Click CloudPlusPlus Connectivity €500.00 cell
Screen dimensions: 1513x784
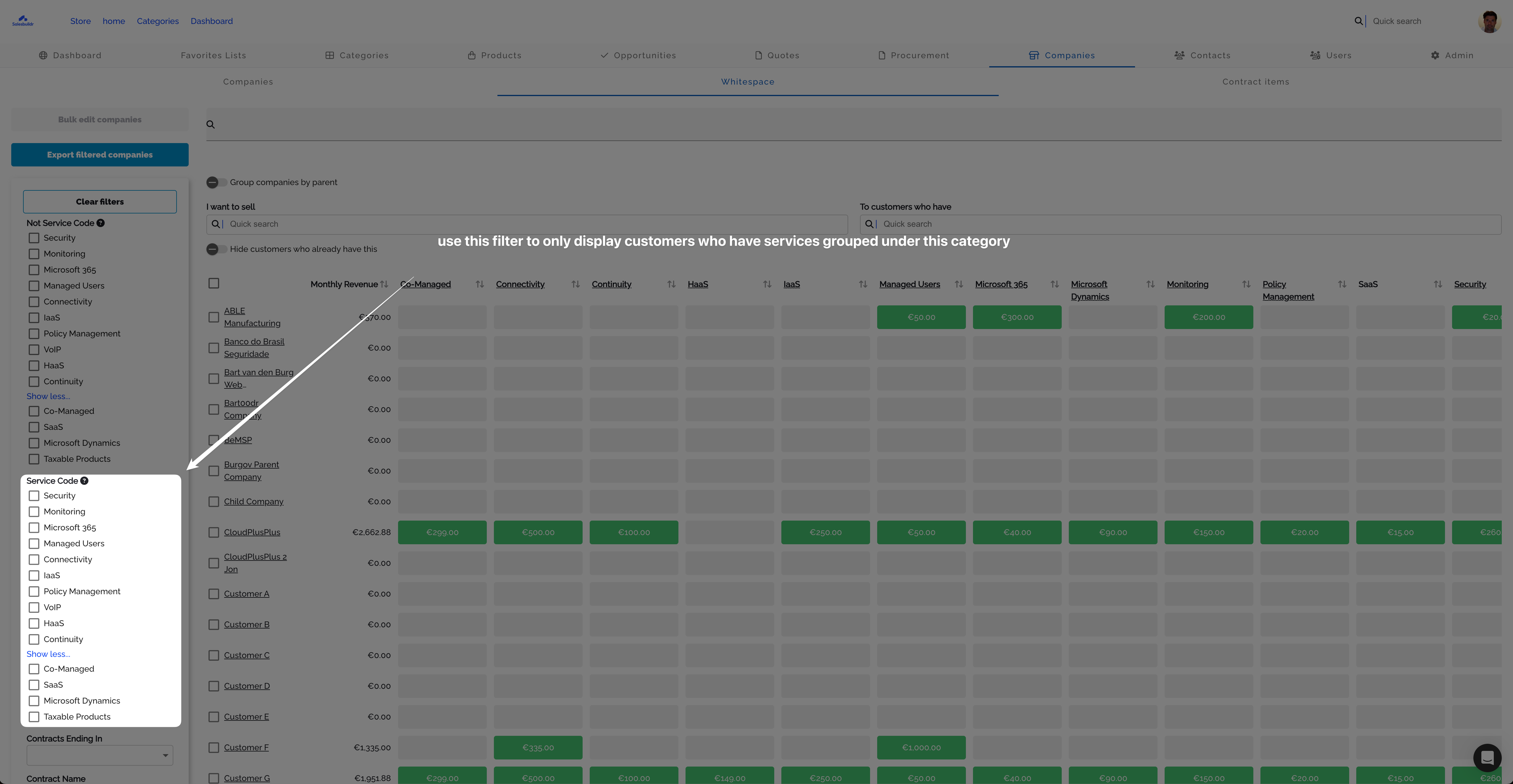click(x=538, y=533)
